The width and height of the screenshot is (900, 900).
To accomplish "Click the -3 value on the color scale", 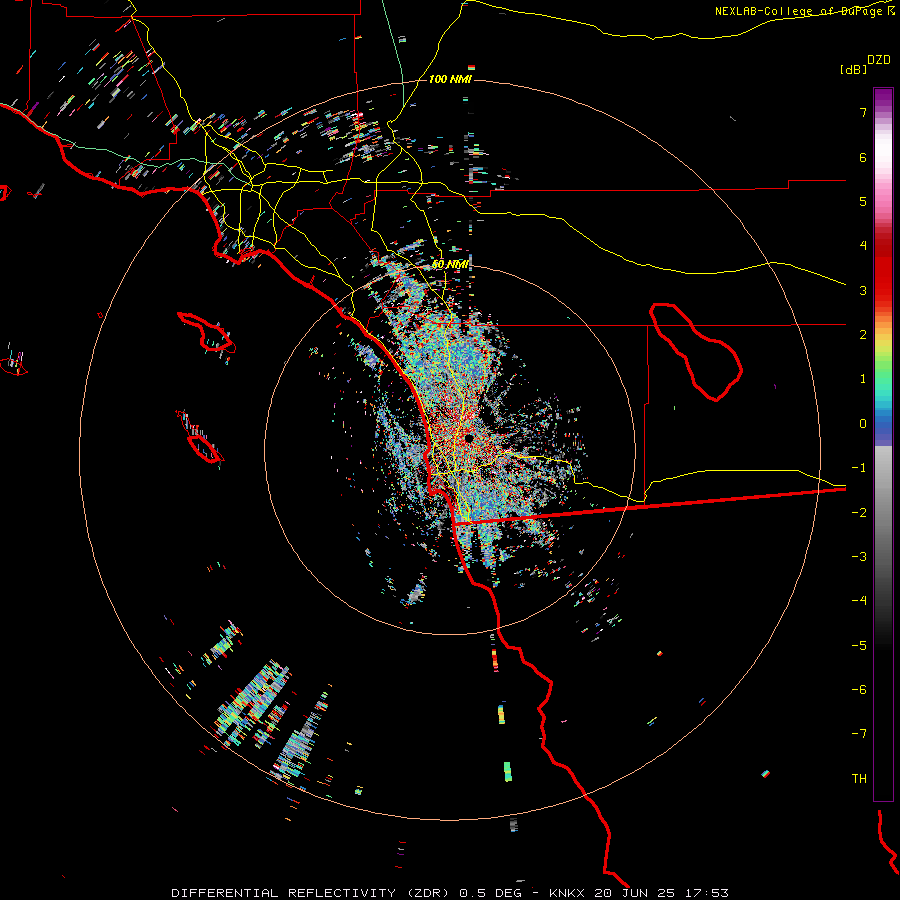I will pos(859,557).
